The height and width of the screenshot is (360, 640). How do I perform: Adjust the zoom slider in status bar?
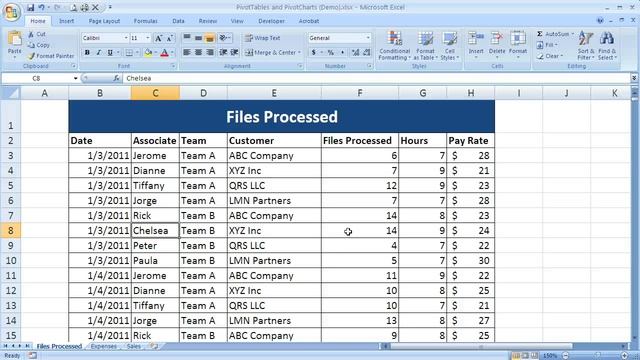pos(597,356)
